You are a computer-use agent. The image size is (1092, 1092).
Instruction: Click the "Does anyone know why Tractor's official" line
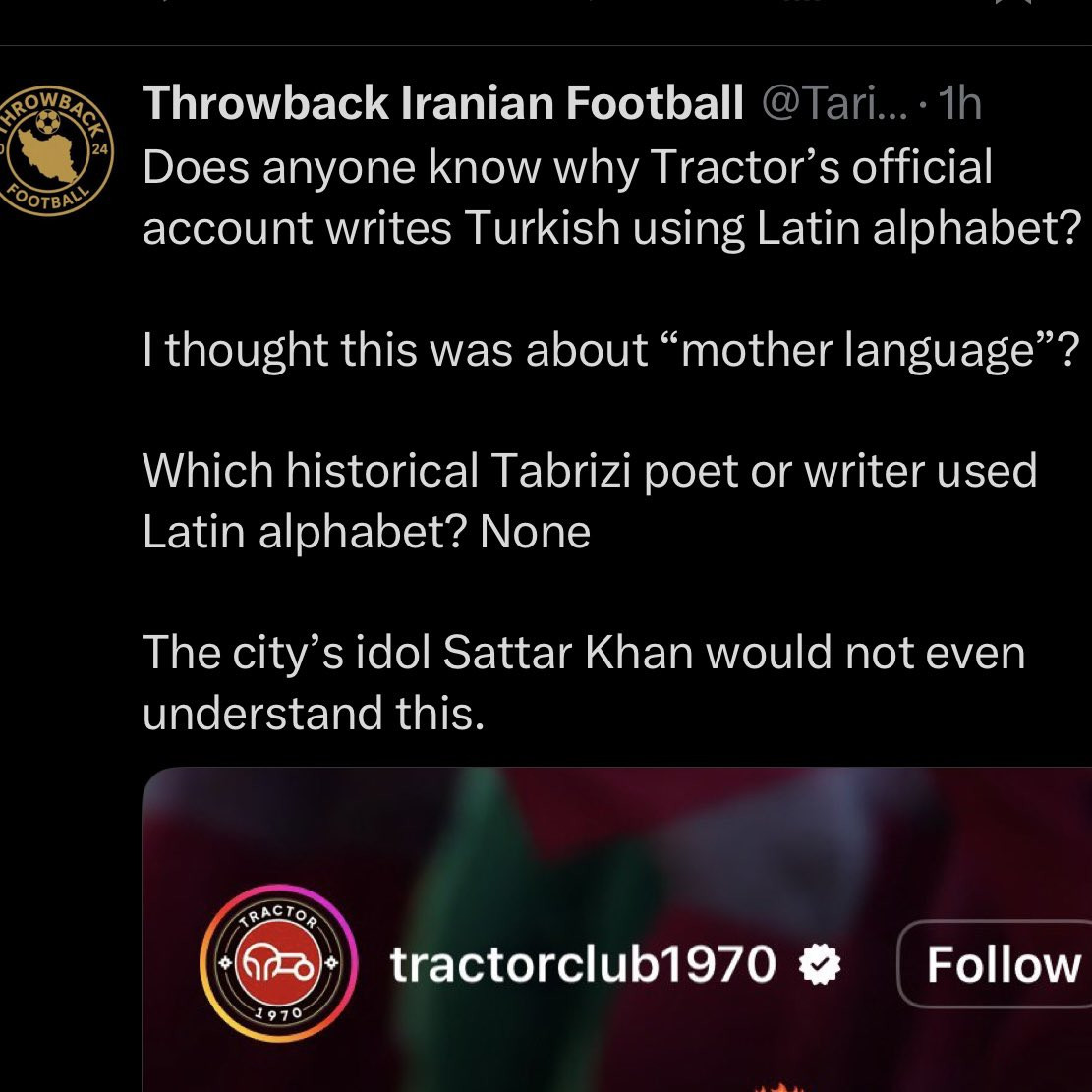point(567,167)
